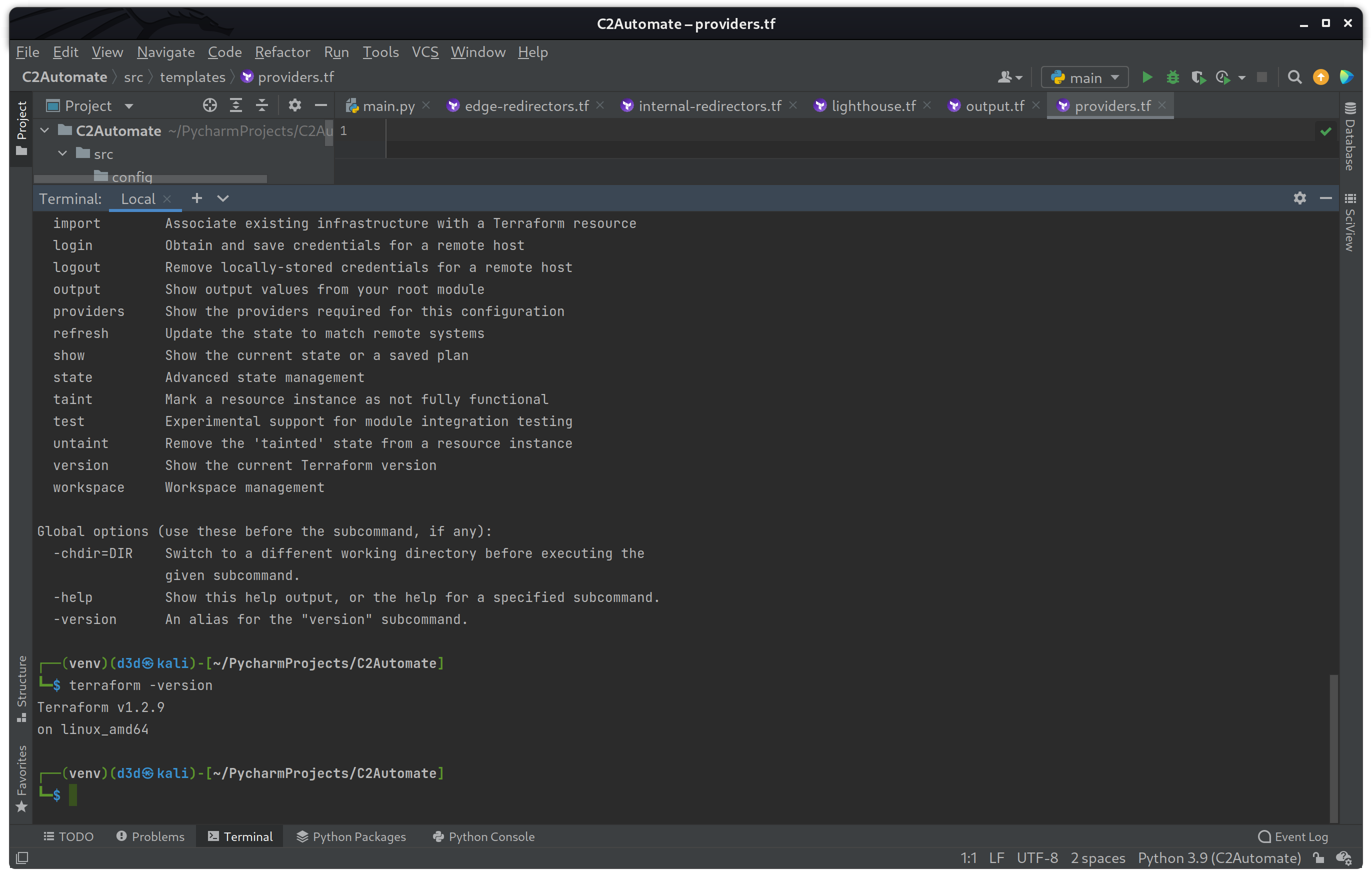
Task: Open the main run configuration dropdown
Action: click(x=1083, y=77)
